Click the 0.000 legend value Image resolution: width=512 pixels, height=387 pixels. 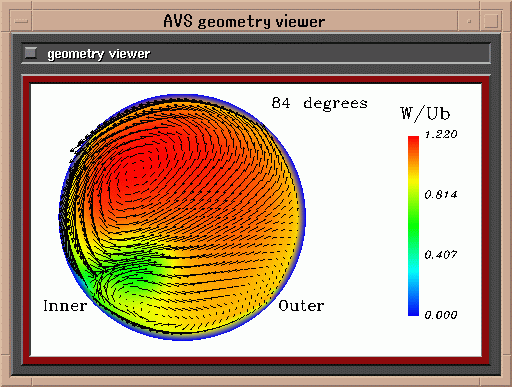point(441,315)
